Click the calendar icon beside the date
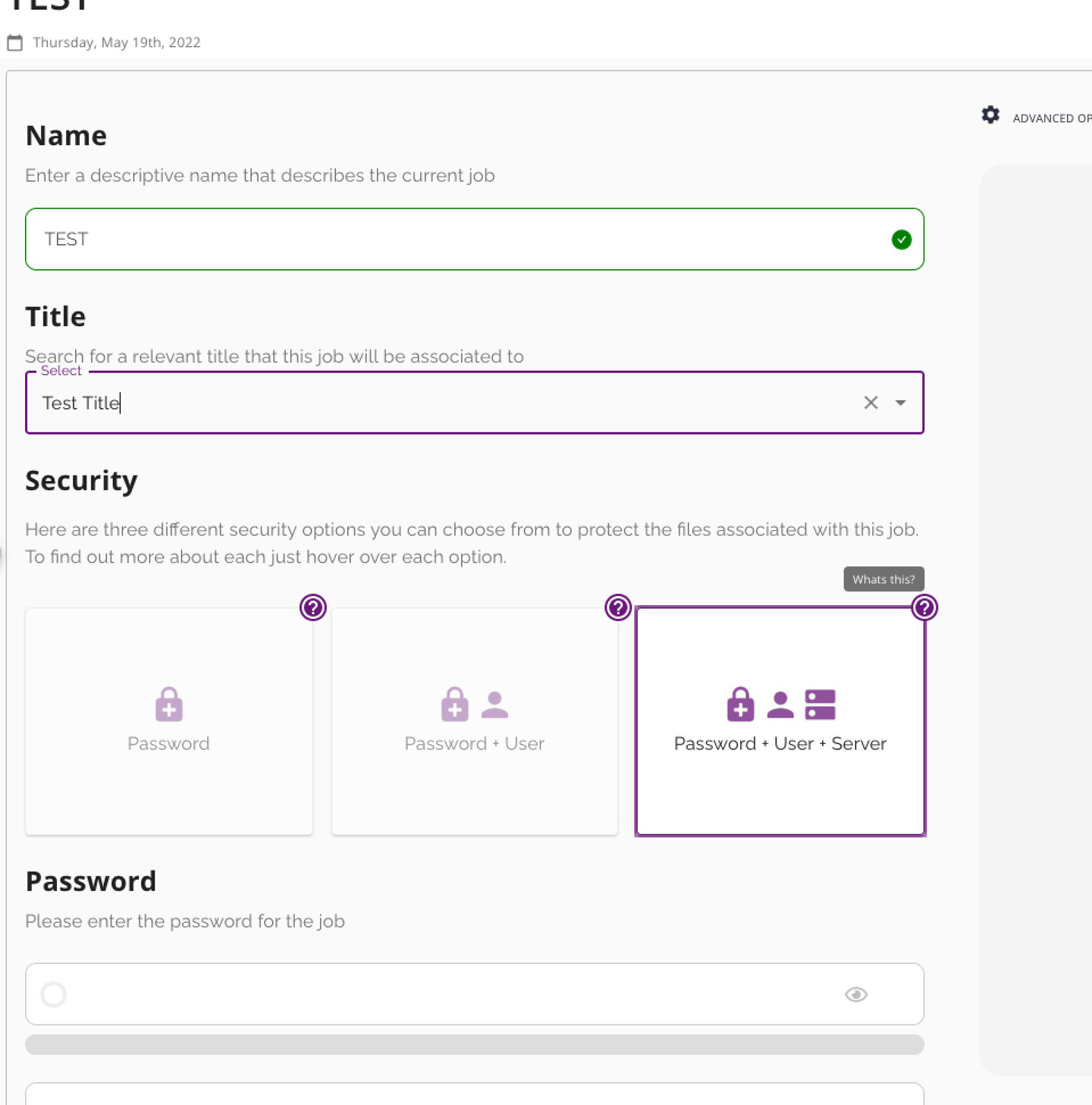Image resolution: width=1092 pixels, height=1105 pixels. 14,43
